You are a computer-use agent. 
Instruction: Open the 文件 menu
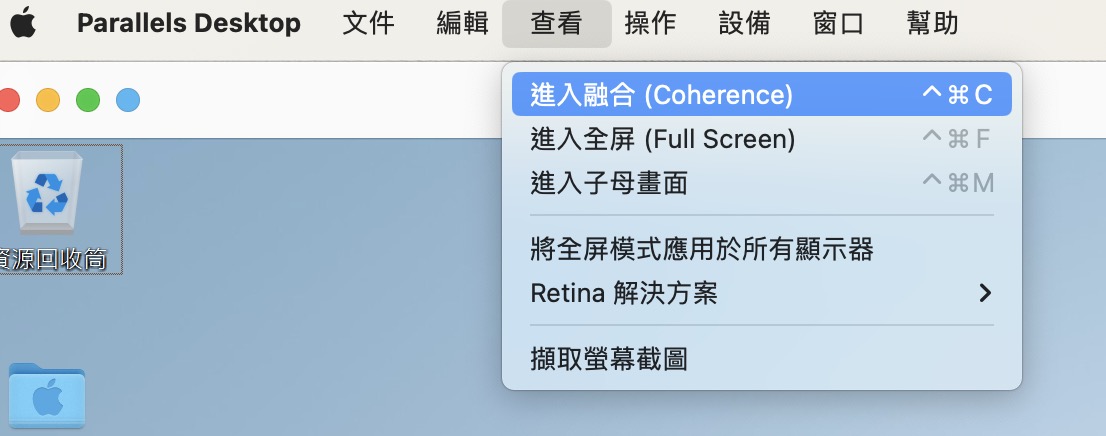tap(368, 23)
